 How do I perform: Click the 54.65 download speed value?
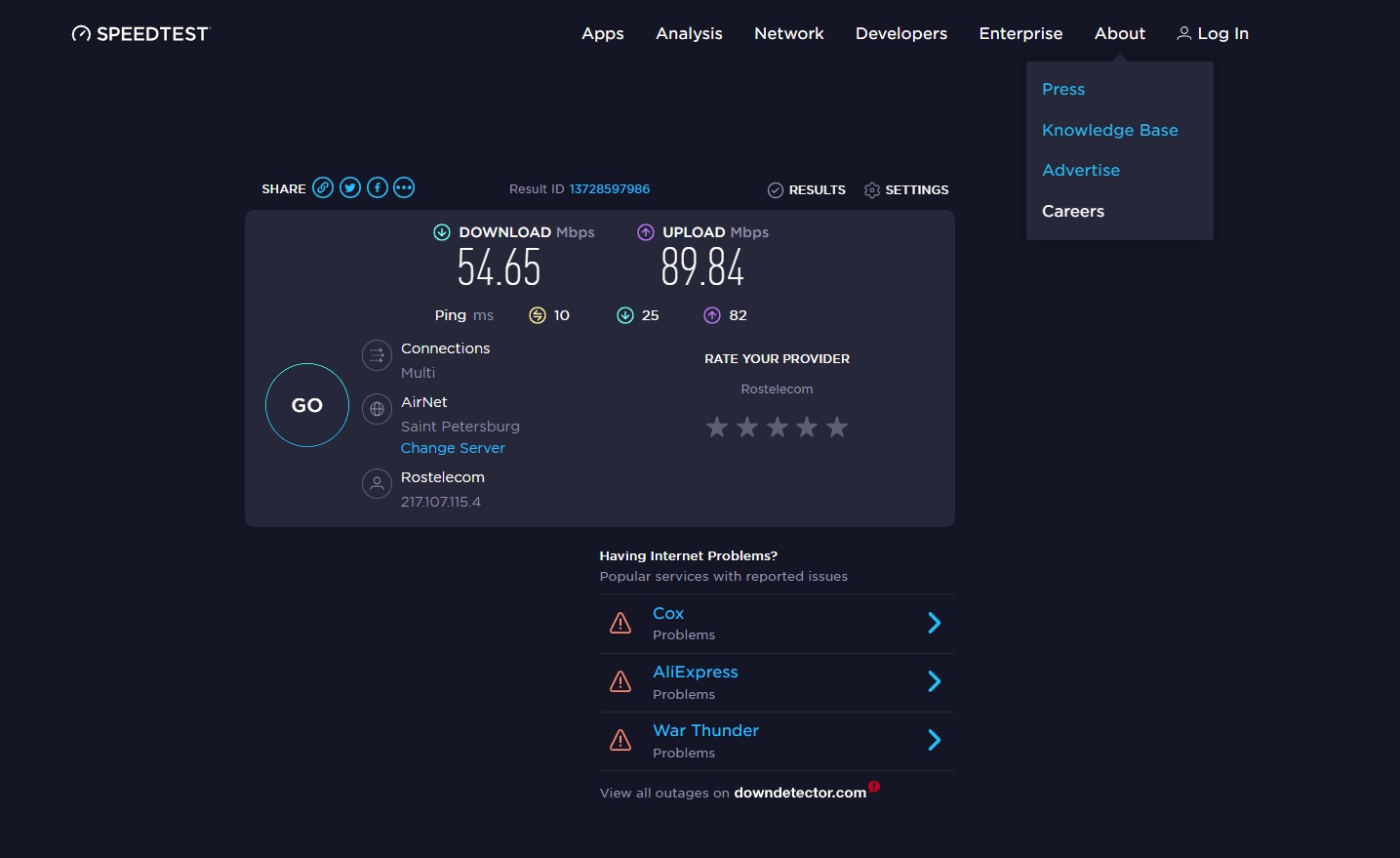point(499,267)
